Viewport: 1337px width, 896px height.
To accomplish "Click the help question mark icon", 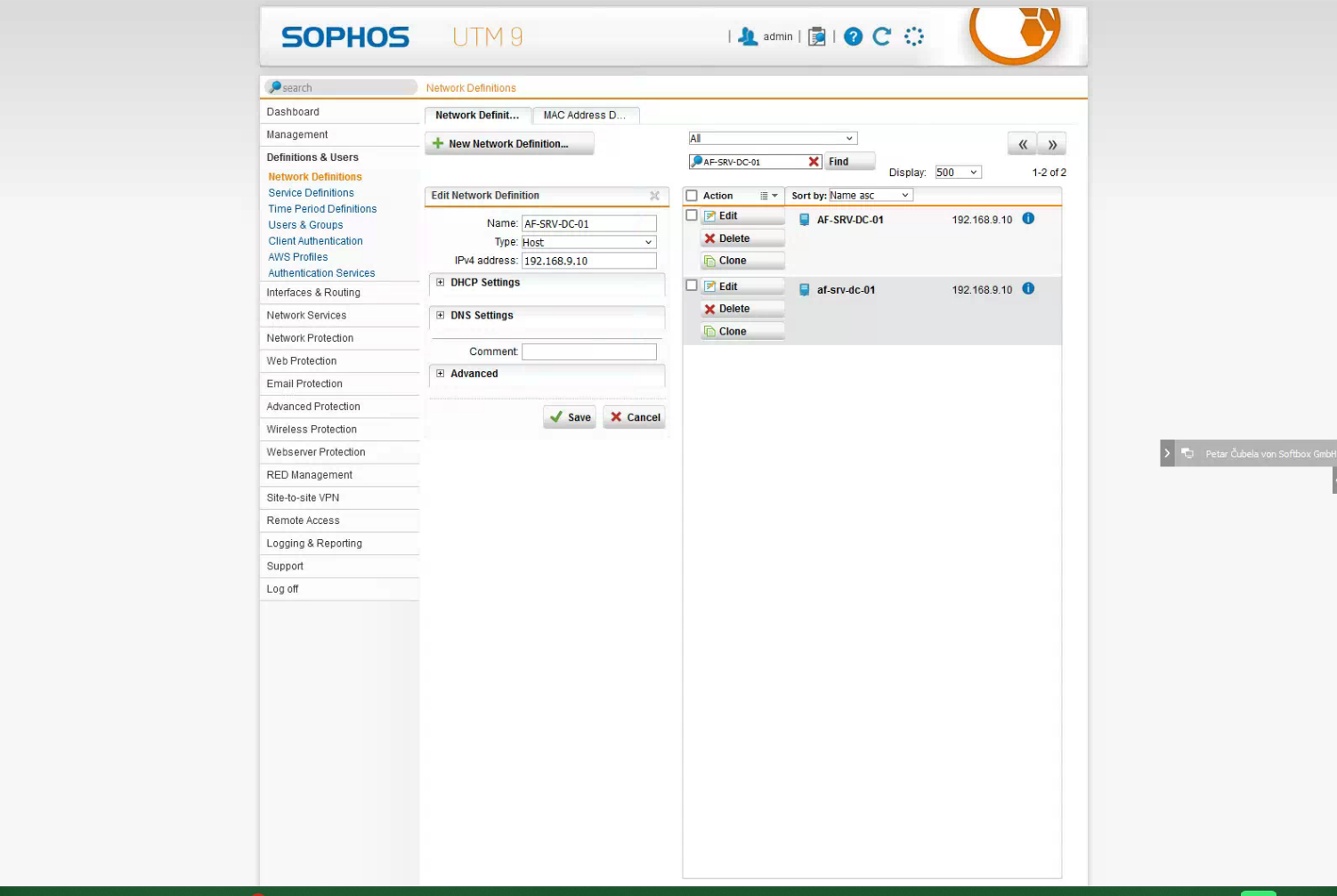I will [x=853, y=36].
